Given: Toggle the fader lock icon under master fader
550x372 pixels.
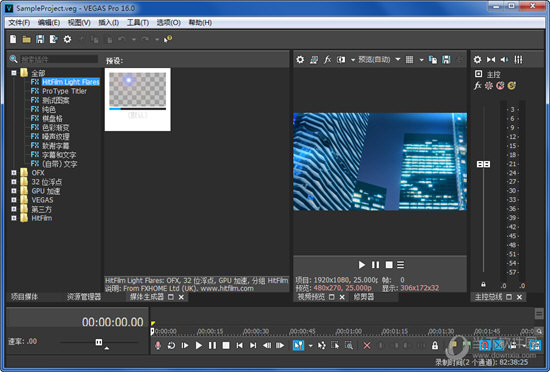Looking at the screenshot, I should [483, 284].
